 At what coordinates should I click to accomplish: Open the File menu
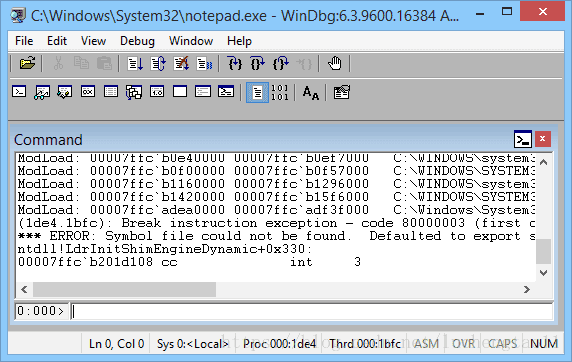(24, 41)
